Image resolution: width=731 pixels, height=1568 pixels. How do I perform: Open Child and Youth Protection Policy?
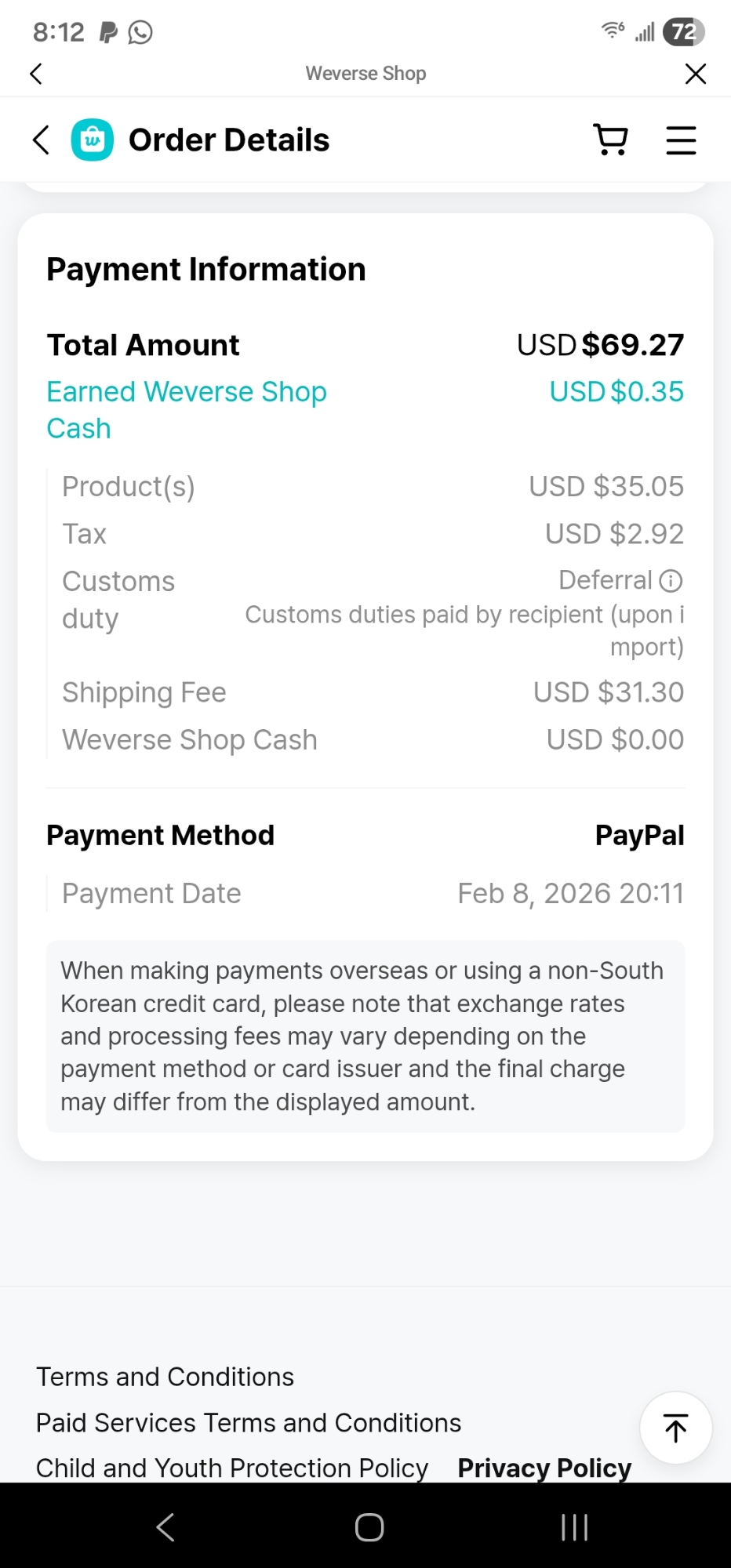click(232, 1468)
